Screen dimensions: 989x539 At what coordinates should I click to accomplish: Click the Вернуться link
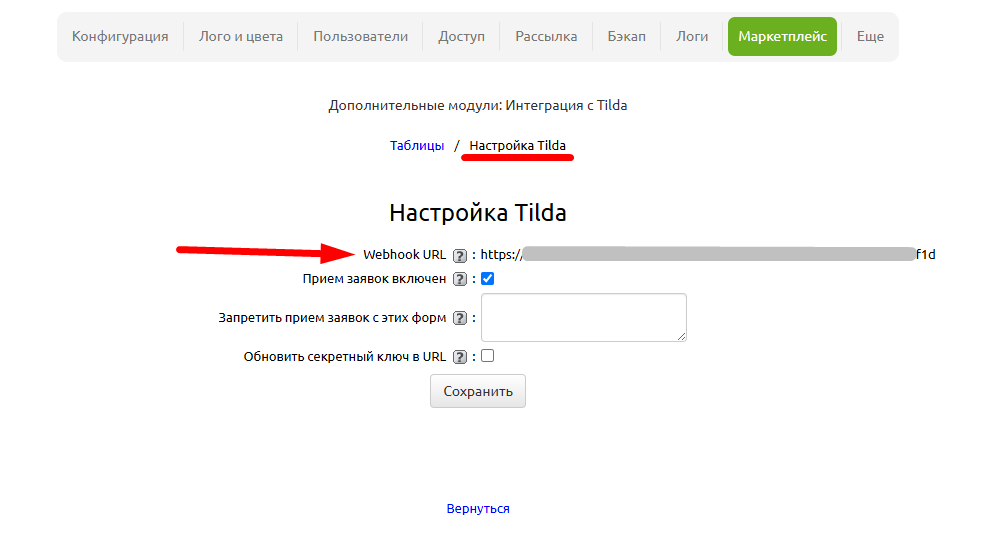pyautogui.click(x=478, y=509)
